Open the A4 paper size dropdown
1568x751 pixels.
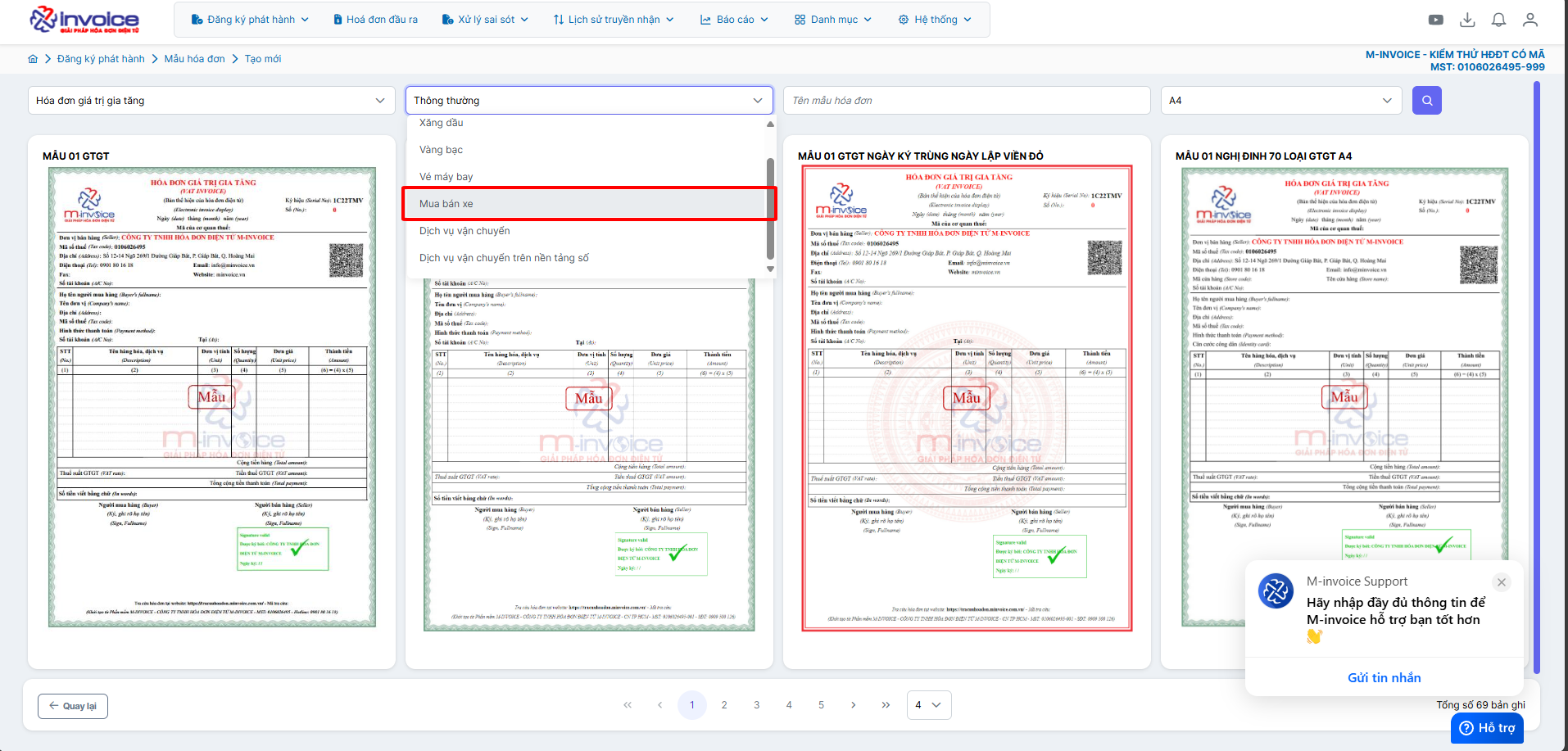click(1281, 101)
